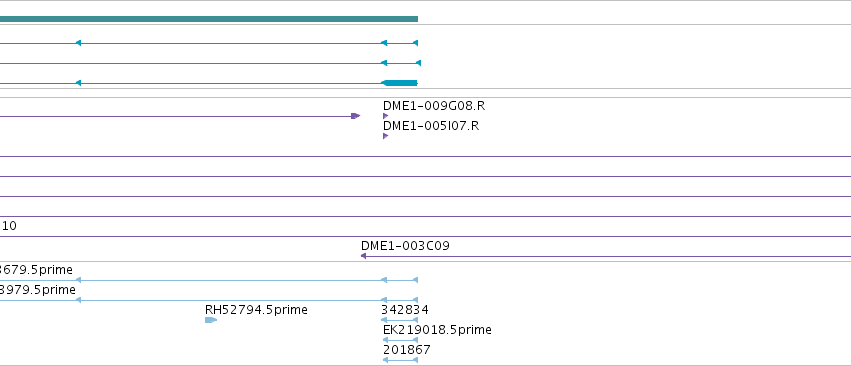Select the partially visible 3979.5prime label
This screenshot has height=366, width=851.
click(37, 290)
